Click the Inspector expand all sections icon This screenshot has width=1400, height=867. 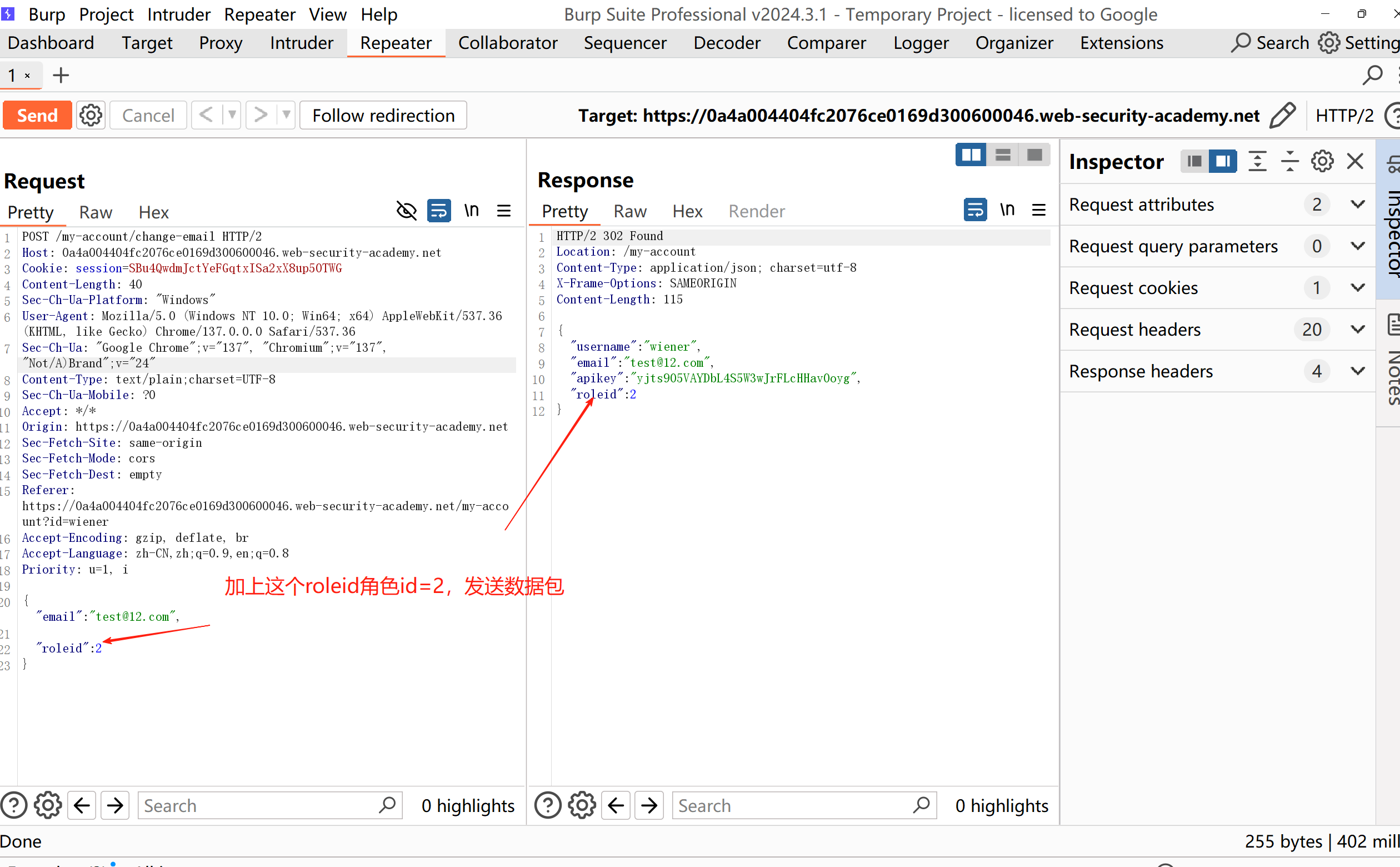click(1257, 161)
